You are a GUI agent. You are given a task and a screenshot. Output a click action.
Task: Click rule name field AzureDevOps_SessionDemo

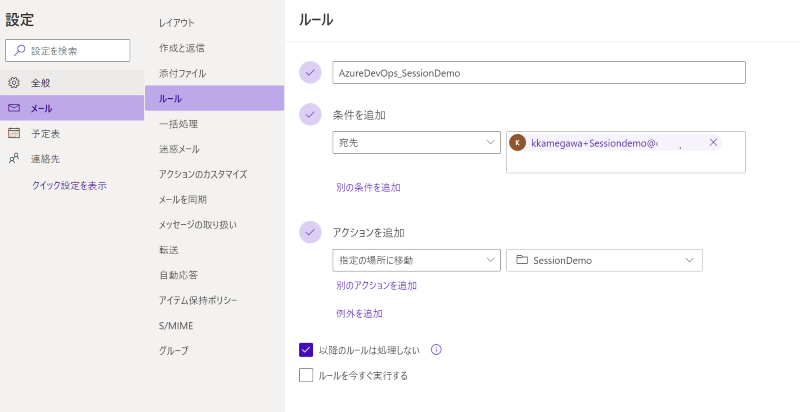tap(539, 72)
